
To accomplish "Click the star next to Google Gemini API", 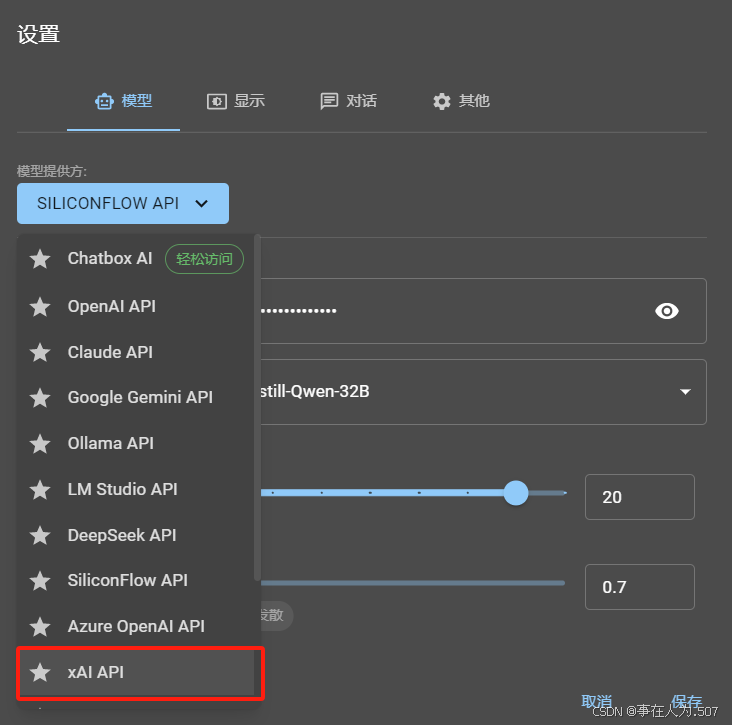I will (40, 398).
